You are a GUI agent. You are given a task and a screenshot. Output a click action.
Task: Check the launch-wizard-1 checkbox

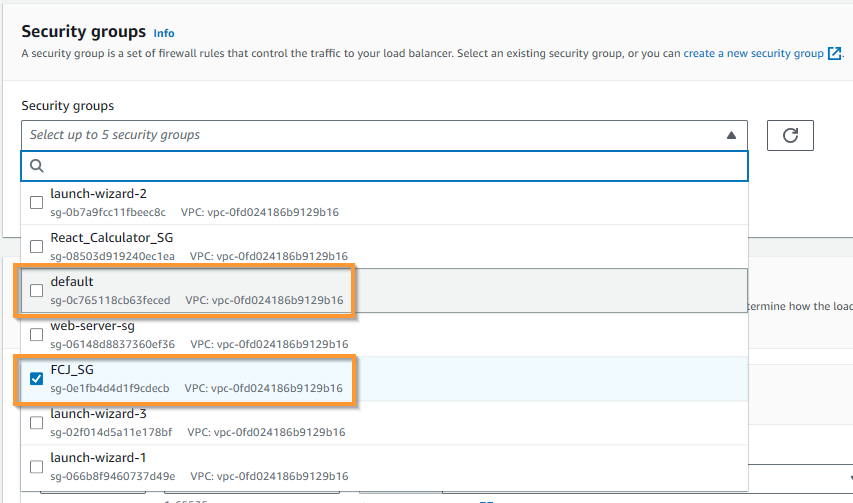(36, 467)
